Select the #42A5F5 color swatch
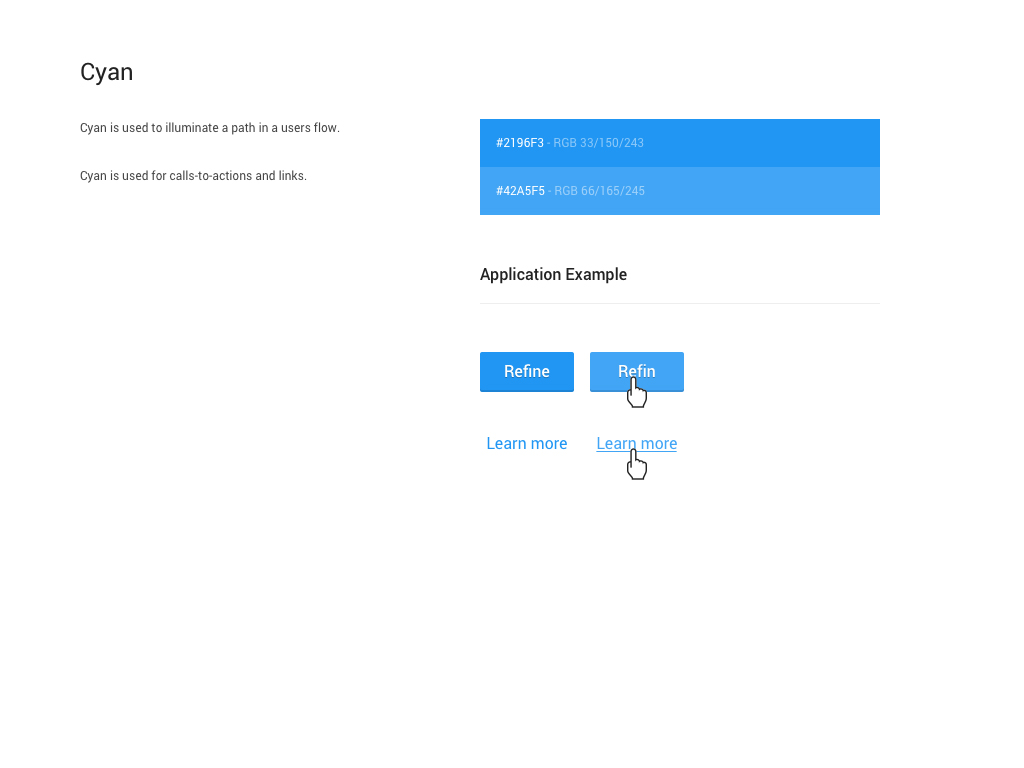This screenshot has height=768, width=1024. click(680, 191)
